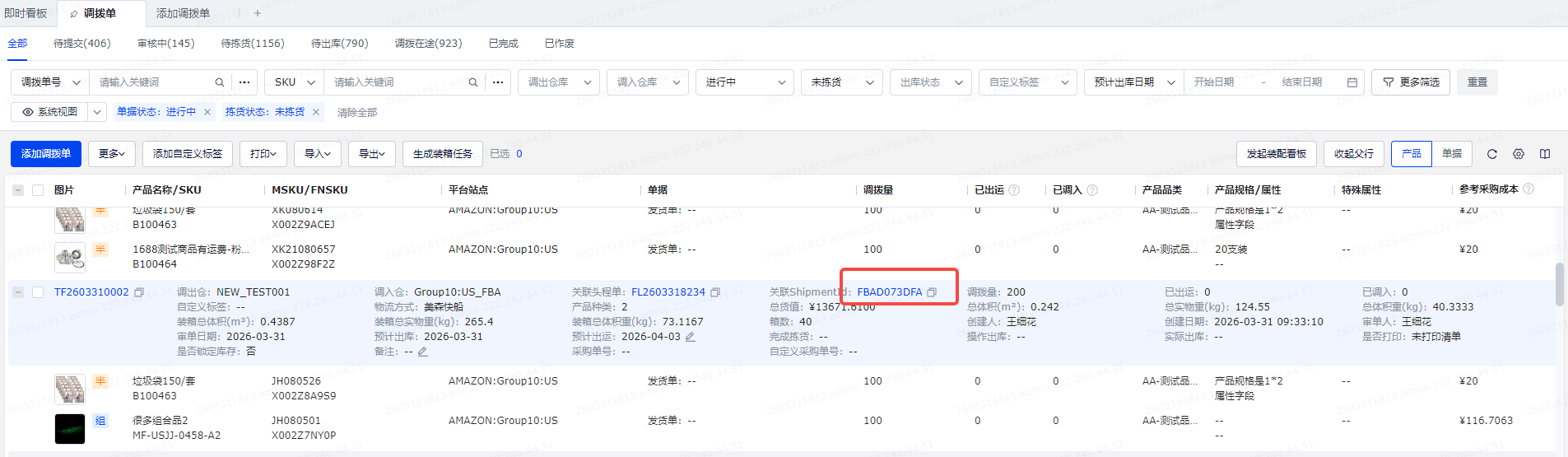
Task: Expand the 调出仓库 warehouse dropdown
Action: click(559, 82)
